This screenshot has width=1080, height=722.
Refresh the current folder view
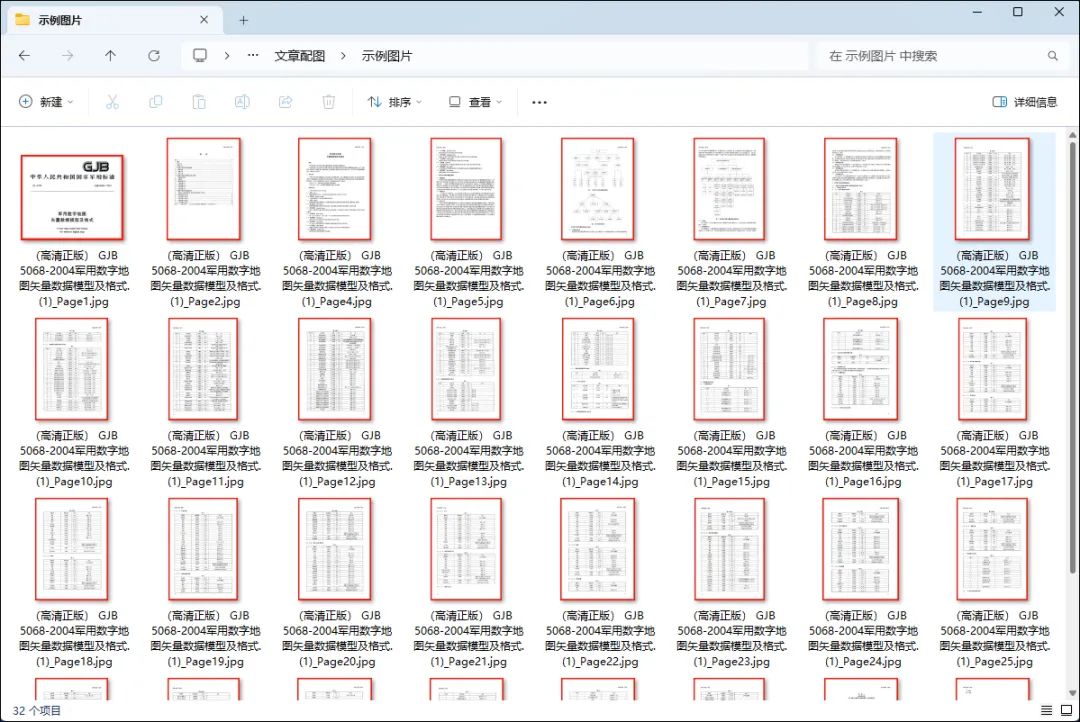coord(154,56)
